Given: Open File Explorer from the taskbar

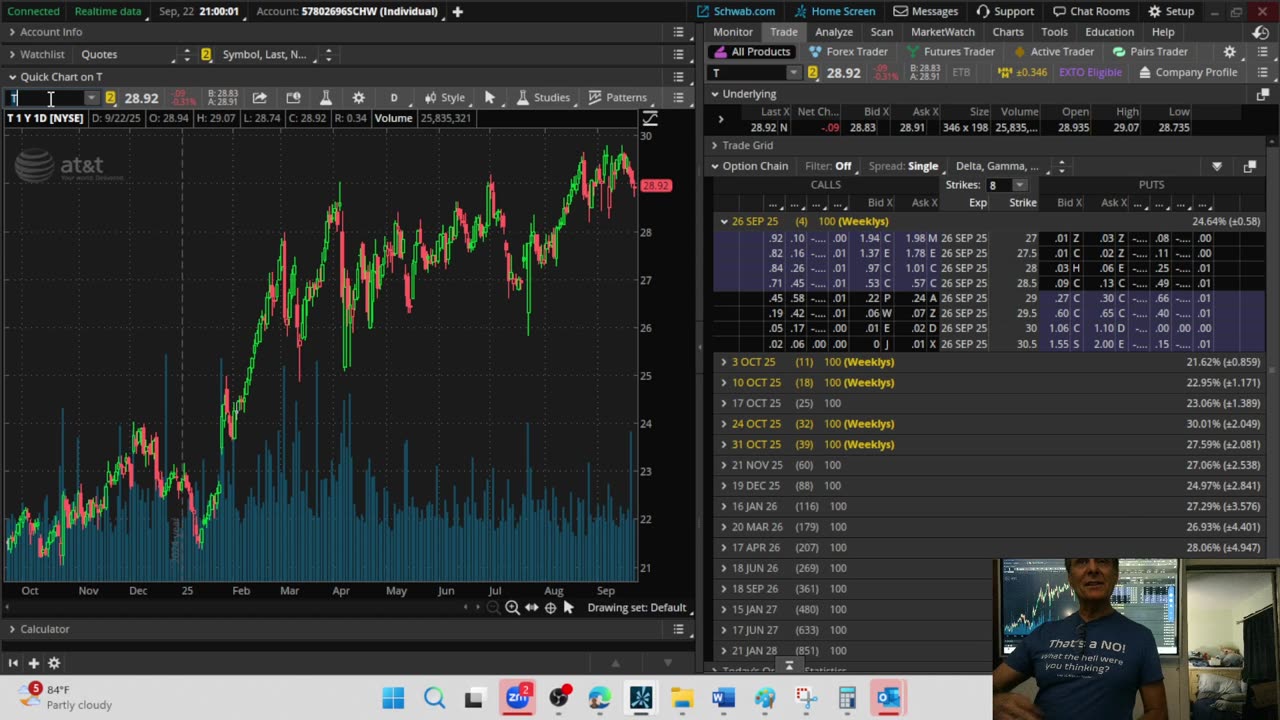Looking at the screenshot, I should [x=682, y=697].
